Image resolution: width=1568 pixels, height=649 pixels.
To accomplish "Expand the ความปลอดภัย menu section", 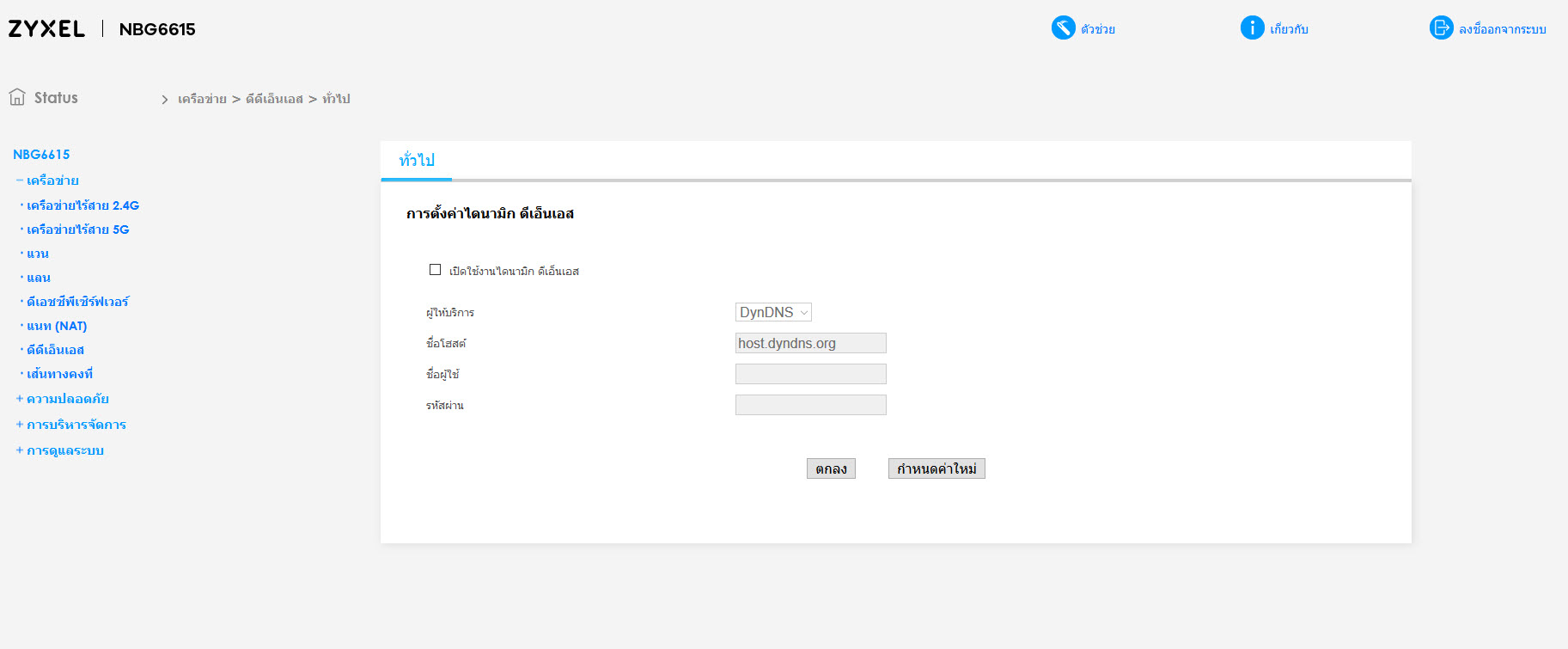I will 20,399.
